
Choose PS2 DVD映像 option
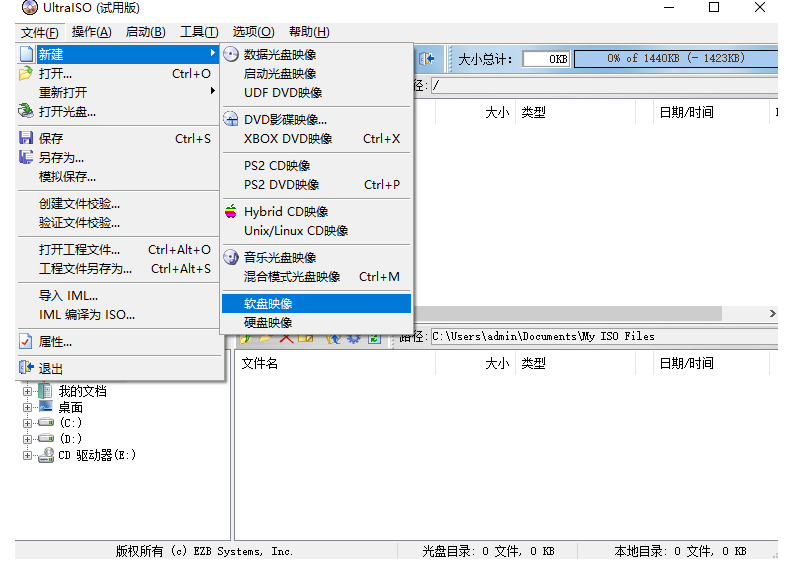pos(316,185)
